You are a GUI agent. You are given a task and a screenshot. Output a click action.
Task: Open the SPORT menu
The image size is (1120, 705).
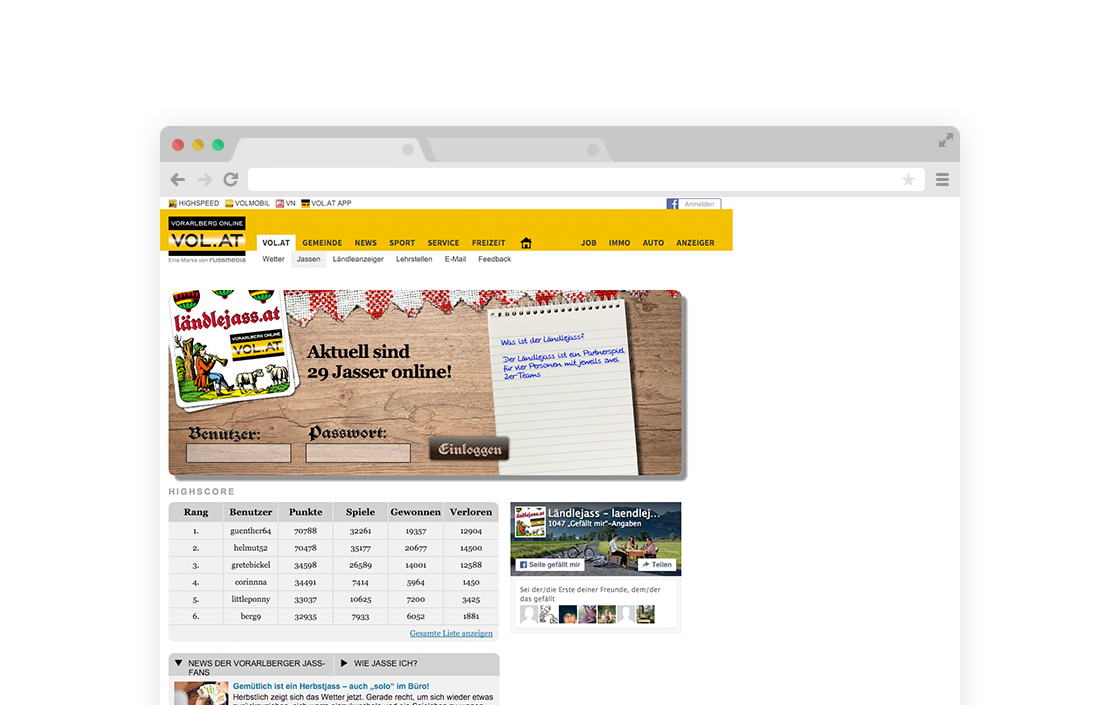point(402,243)
